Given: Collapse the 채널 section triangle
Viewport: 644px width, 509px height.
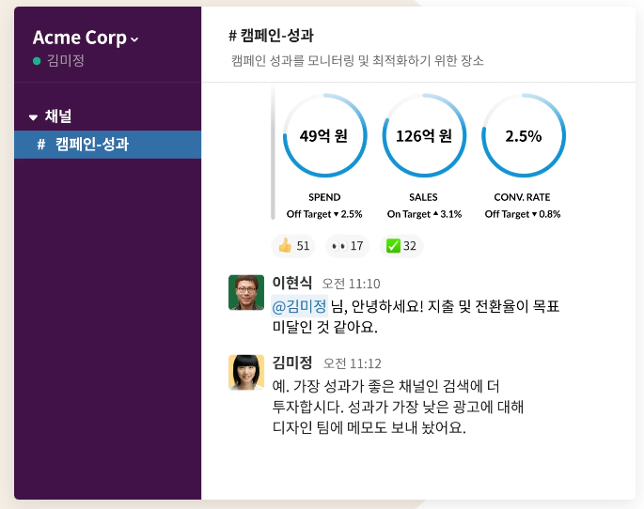Looking at the screenshot, I should pos(33,117).
